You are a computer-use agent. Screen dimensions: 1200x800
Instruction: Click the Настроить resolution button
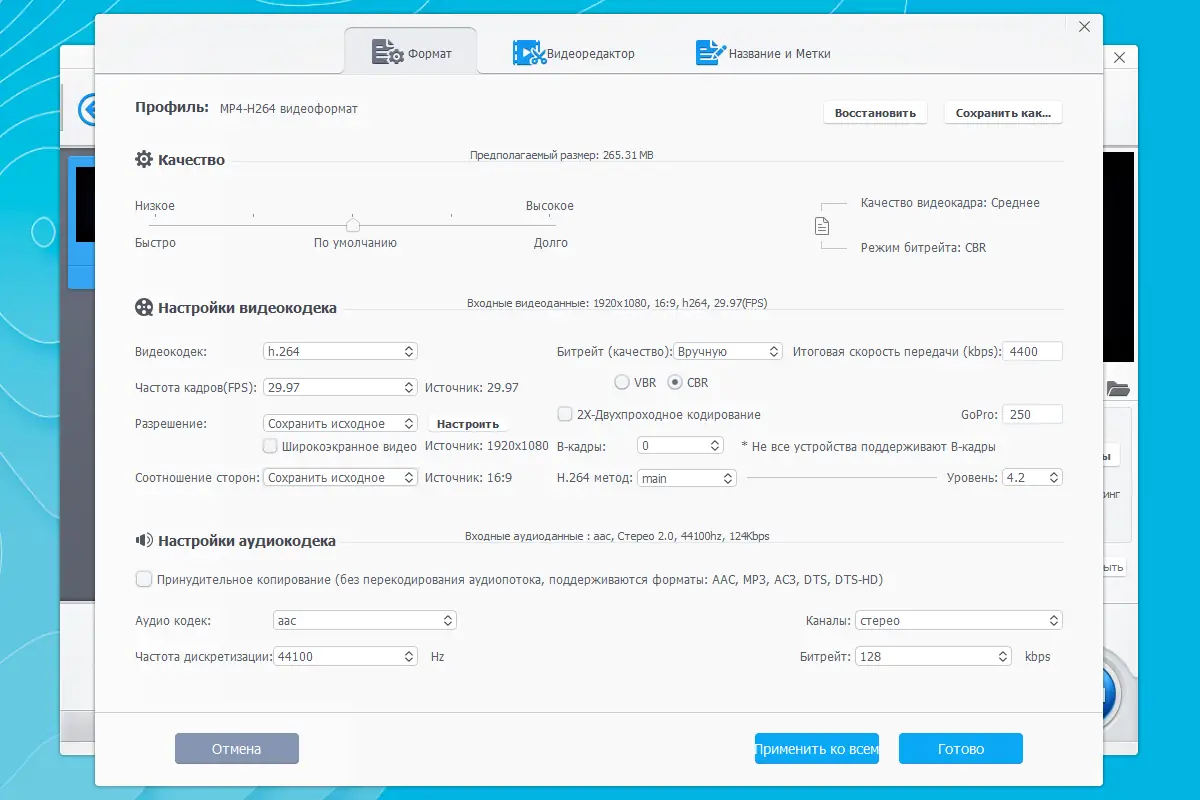(x=468, y=424)
